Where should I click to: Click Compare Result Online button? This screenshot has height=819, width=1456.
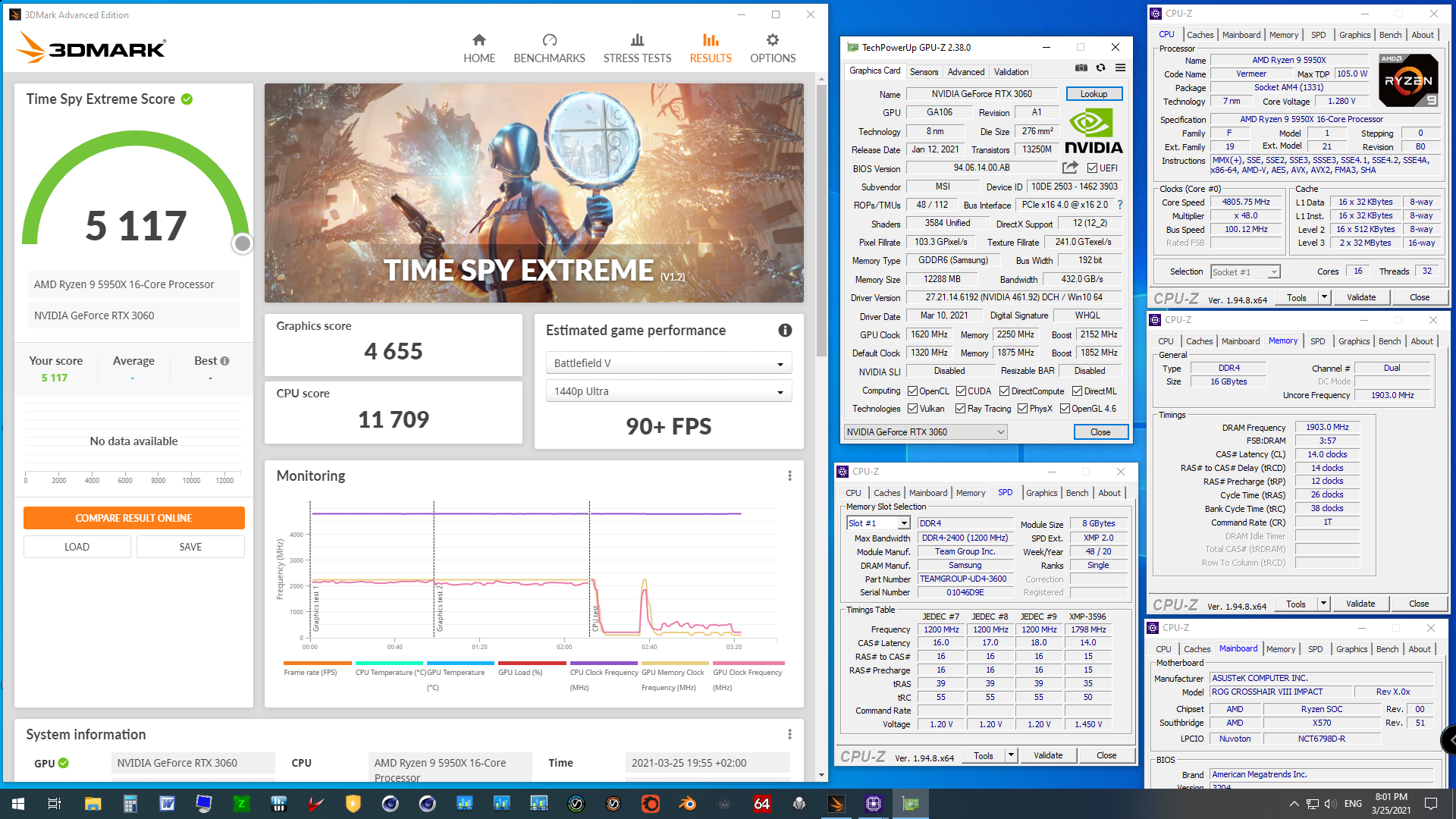pos(133,518)
